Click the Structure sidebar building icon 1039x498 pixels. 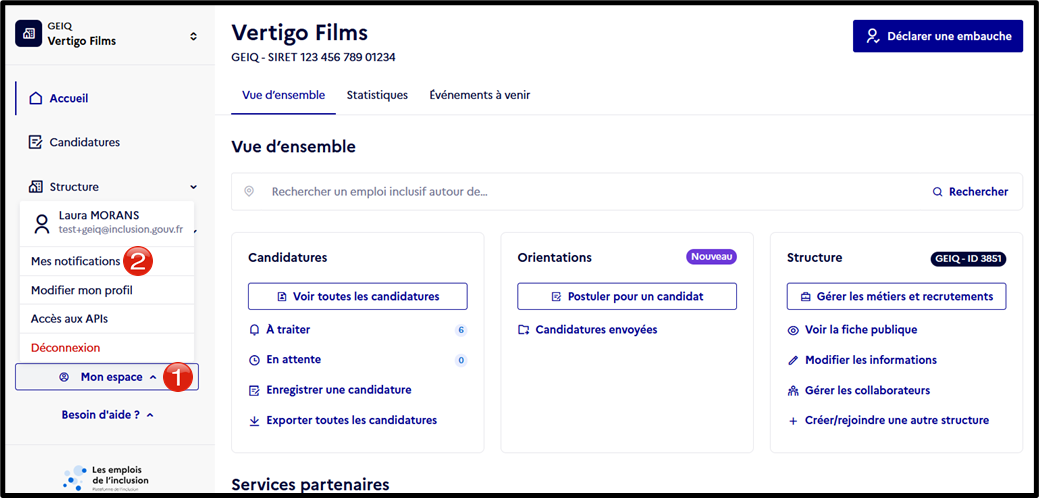click(36, 187)
